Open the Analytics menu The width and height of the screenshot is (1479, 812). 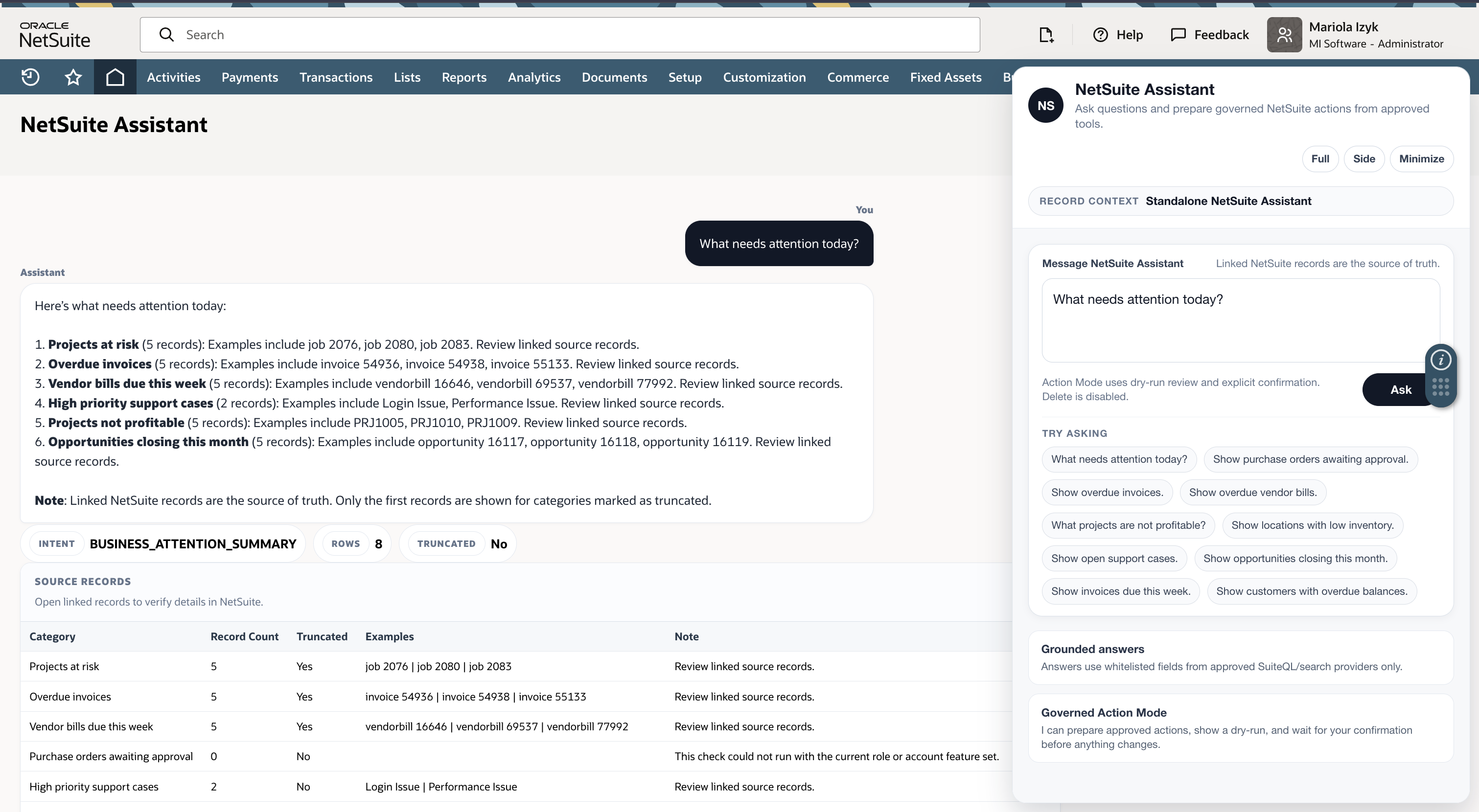(534, 77)
